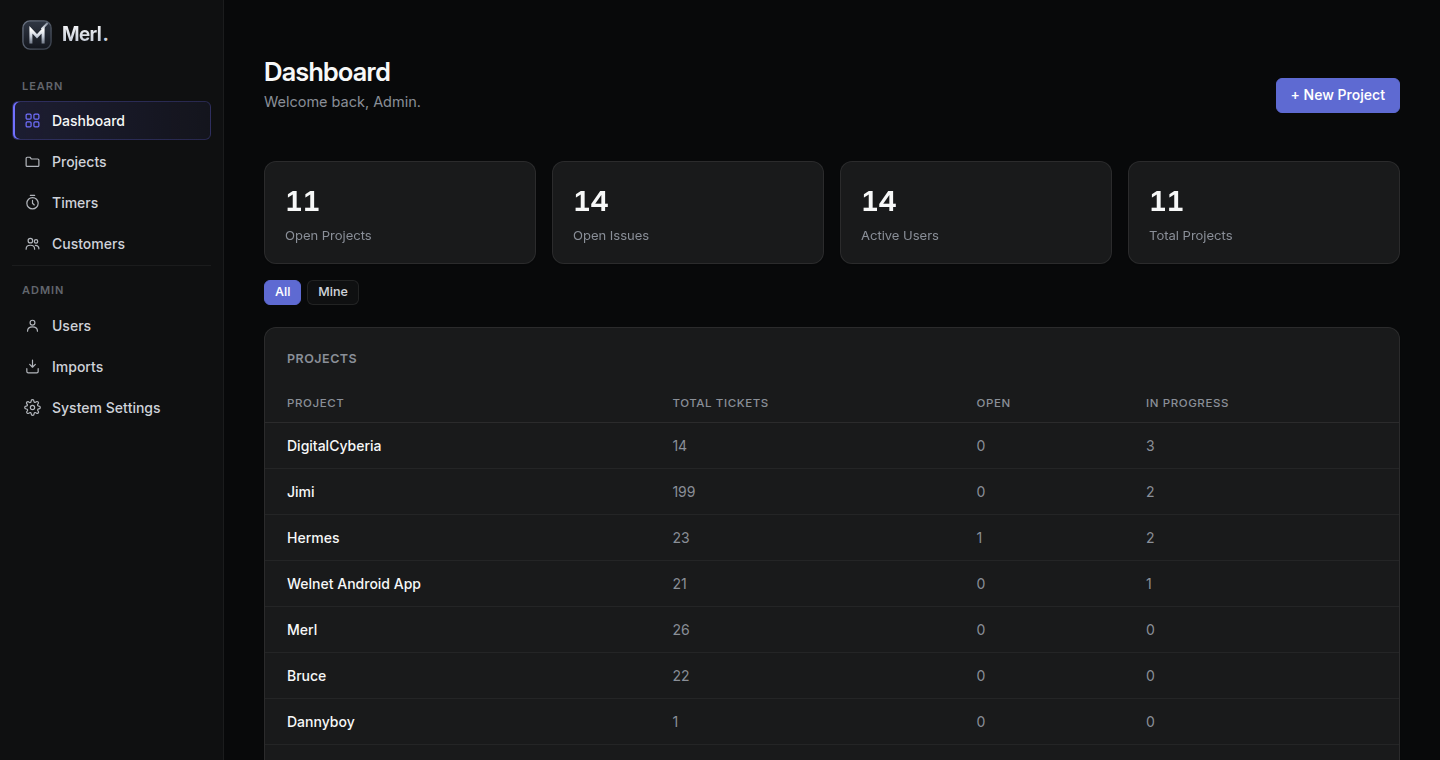Screen dimensions: 1440x760
Task: Click the System Settings gear icon
Action: [x=33, y=408]
